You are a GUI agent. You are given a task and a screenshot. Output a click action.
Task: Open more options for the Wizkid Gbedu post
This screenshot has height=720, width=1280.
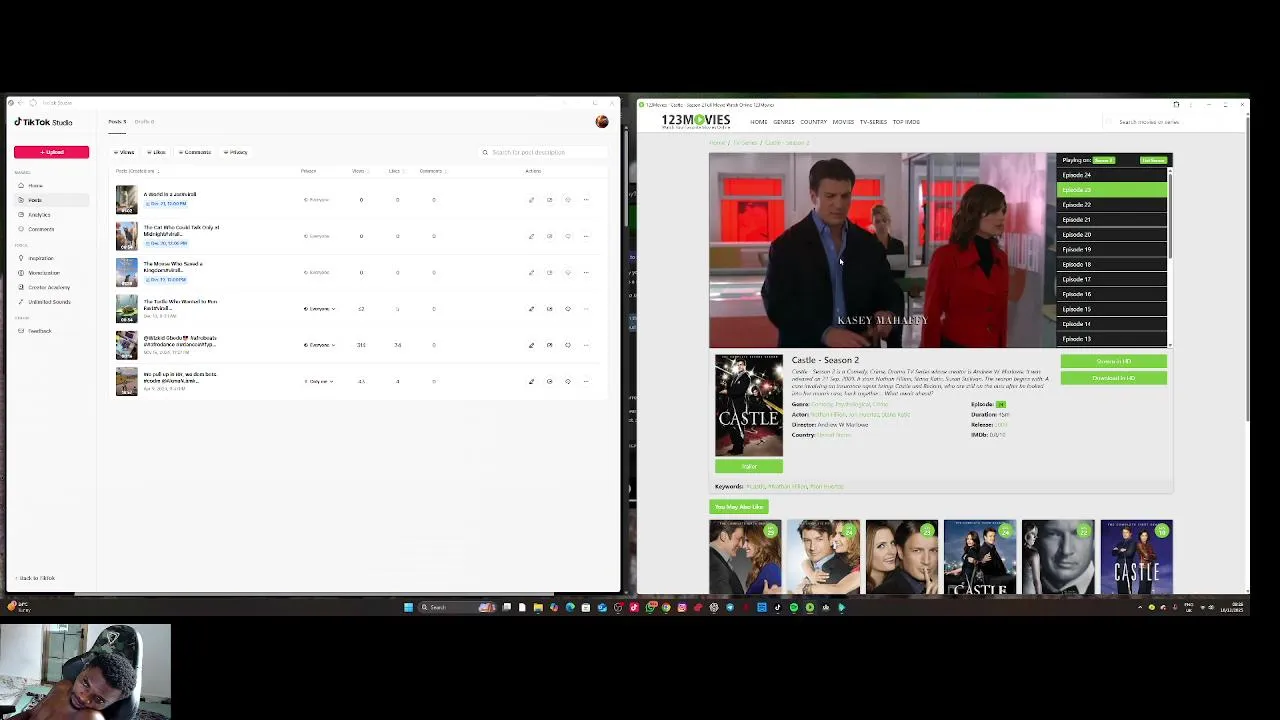[586, 345]
